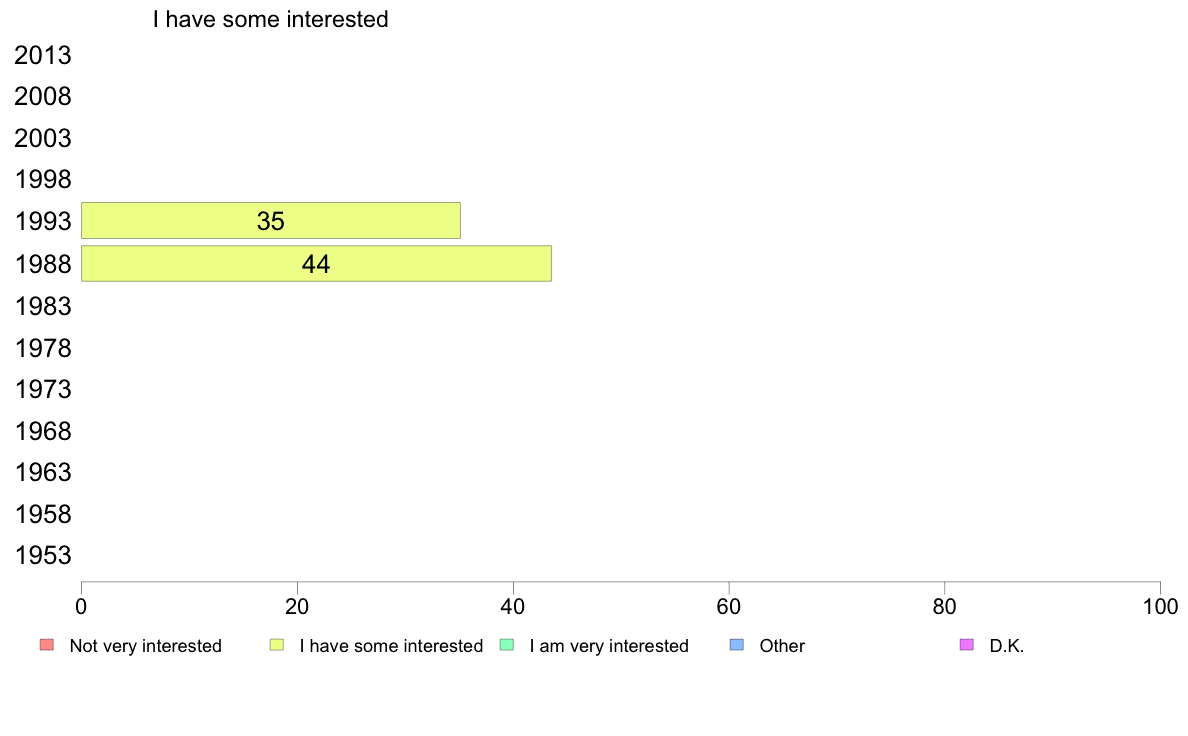Click the 100 tick on the x-axis

(x=1160, y=606)
